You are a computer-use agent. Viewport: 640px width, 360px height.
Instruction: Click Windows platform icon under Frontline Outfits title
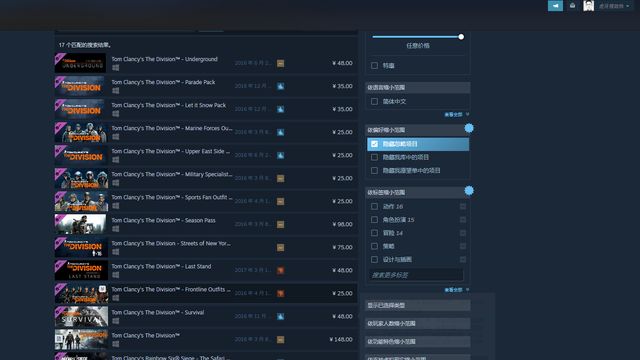click(116, 298)
